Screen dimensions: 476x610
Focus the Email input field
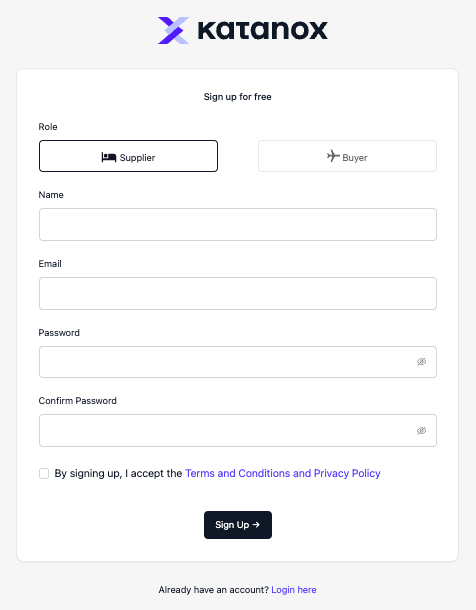tap(238, 293)
